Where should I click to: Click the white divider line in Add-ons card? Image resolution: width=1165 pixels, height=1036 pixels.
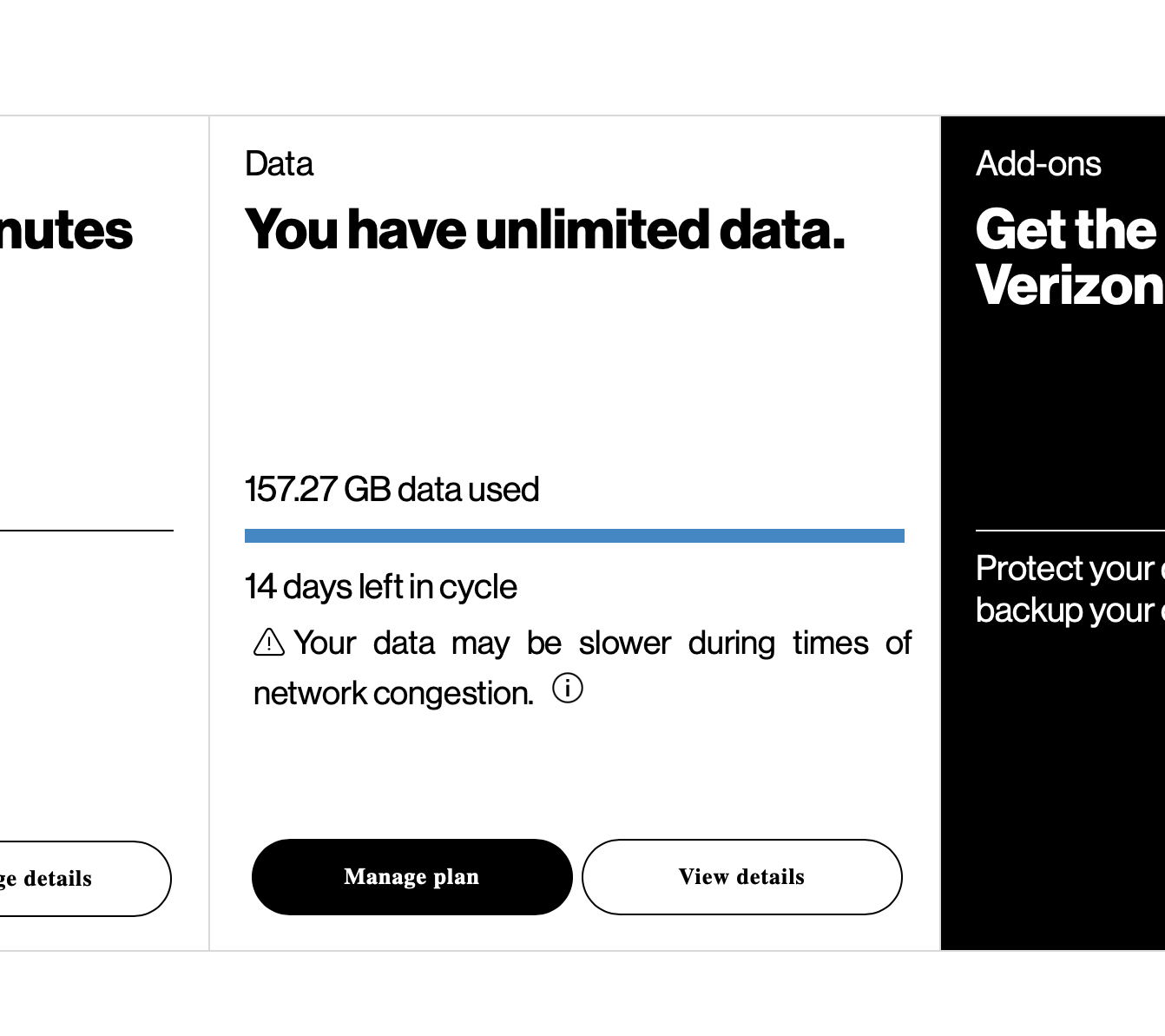(1070, 530)
